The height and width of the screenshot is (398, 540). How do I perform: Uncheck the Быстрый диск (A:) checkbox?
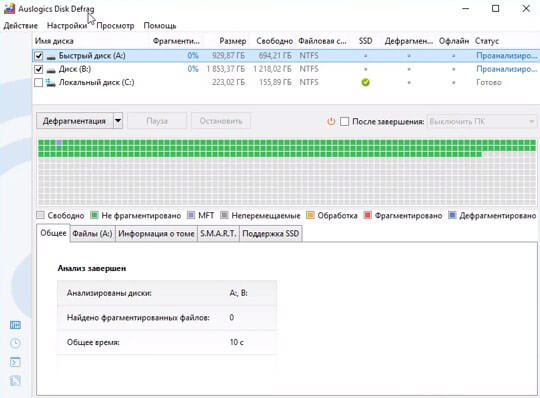tap(39, 56)
